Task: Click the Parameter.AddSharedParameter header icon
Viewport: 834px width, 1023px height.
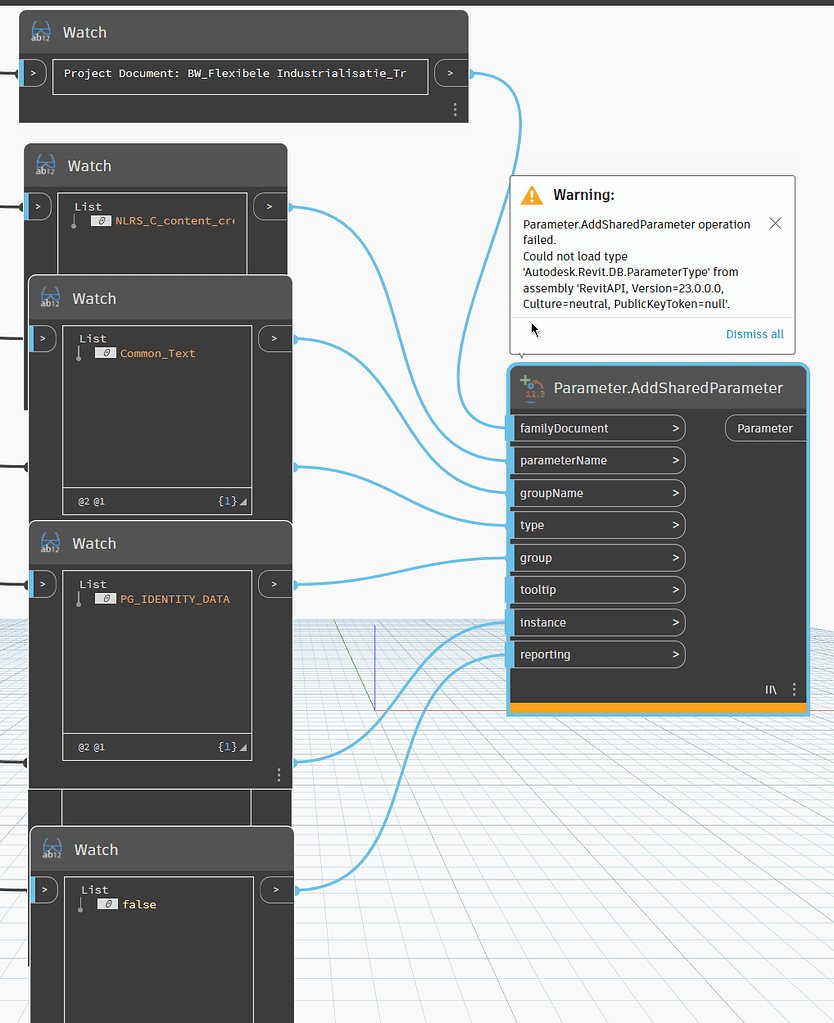Action: (x=531, y=388)
